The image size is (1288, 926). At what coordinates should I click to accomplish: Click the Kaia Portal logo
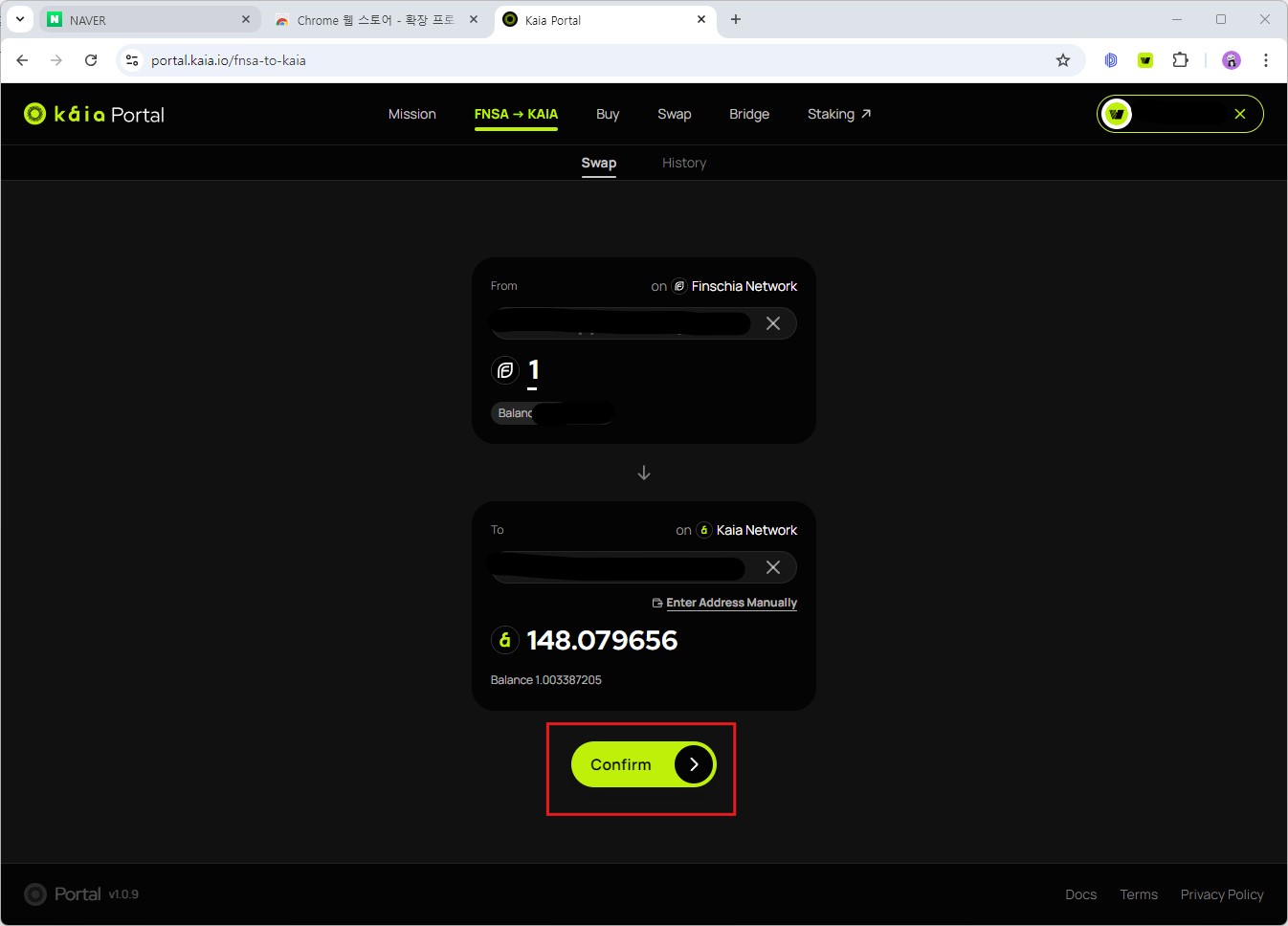coord(94,115)
